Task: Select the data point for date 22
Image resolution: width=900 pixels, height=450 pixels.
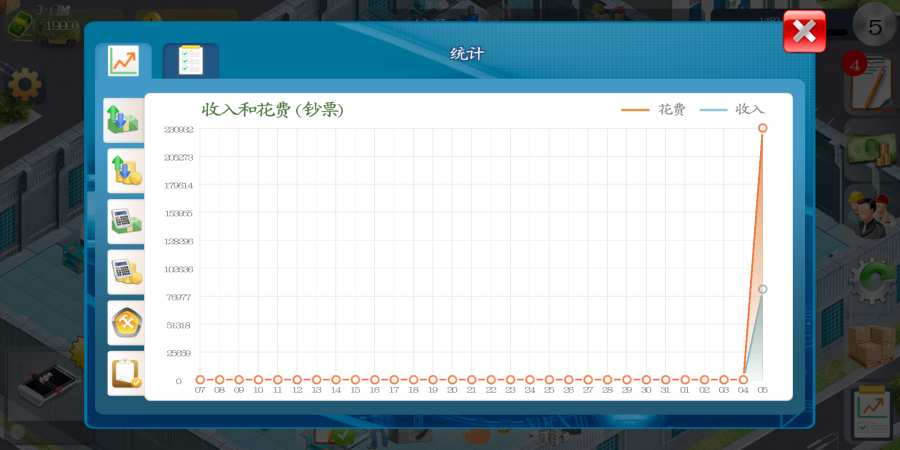Action: (x=491, y=379)
